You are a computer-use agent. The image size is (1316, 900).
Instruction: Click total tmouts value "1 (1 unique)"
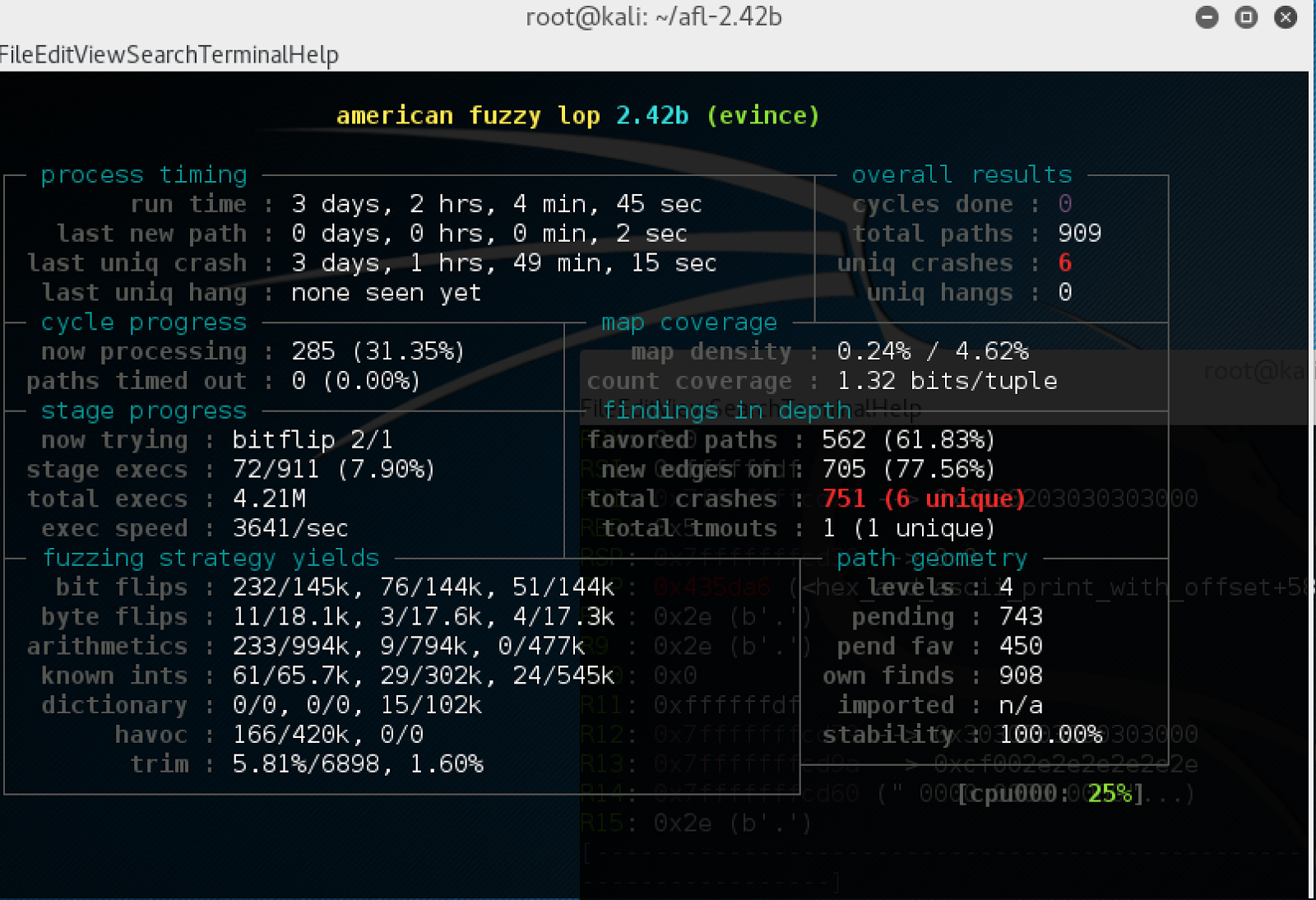coord(909,528)
